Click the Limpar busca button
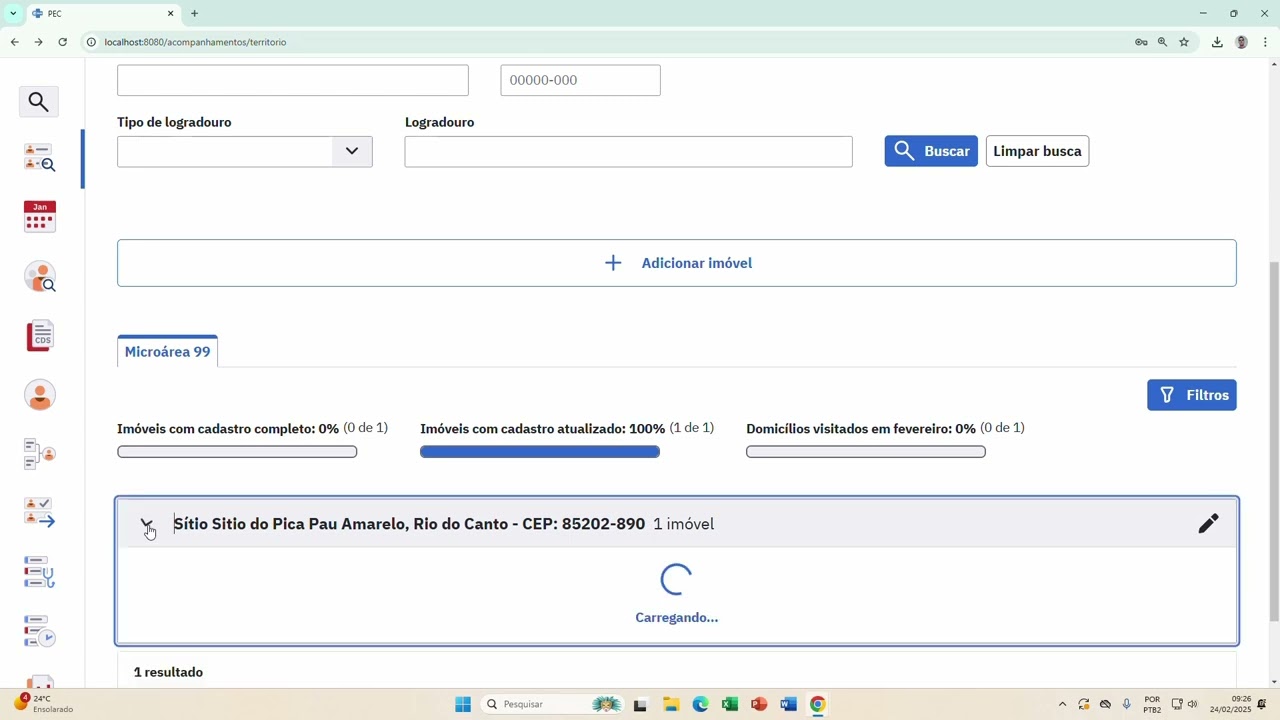 pyautogui.click(x=1037, y=151)
